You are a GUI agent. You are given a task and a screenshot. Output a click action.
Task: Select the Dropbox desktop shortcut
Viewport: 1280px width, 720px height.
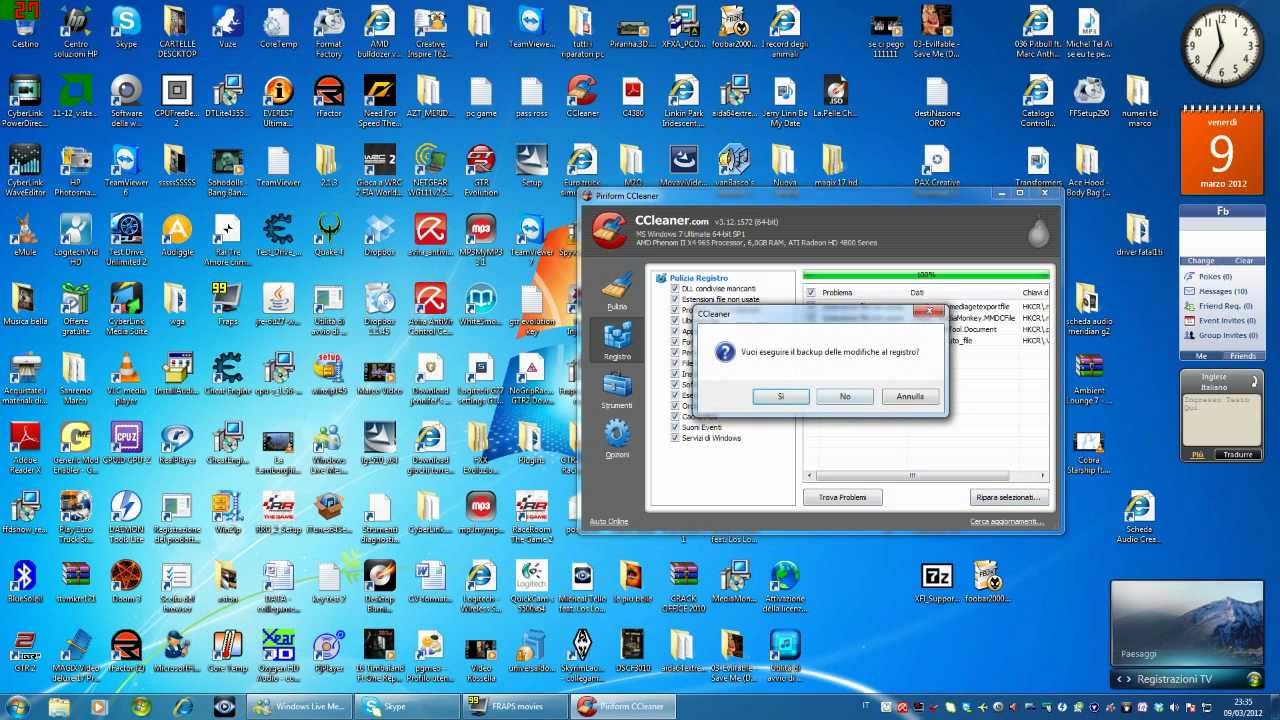pos(380,237)
